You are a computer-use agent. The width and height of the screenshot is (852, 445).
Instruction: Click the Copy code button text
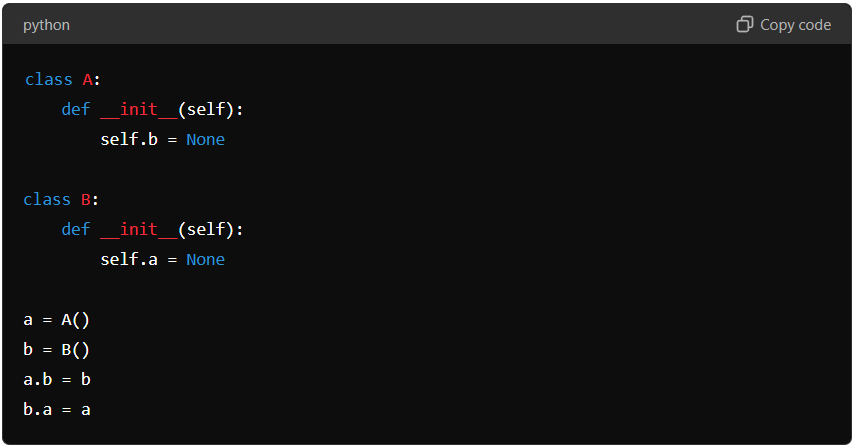[795, 25]
